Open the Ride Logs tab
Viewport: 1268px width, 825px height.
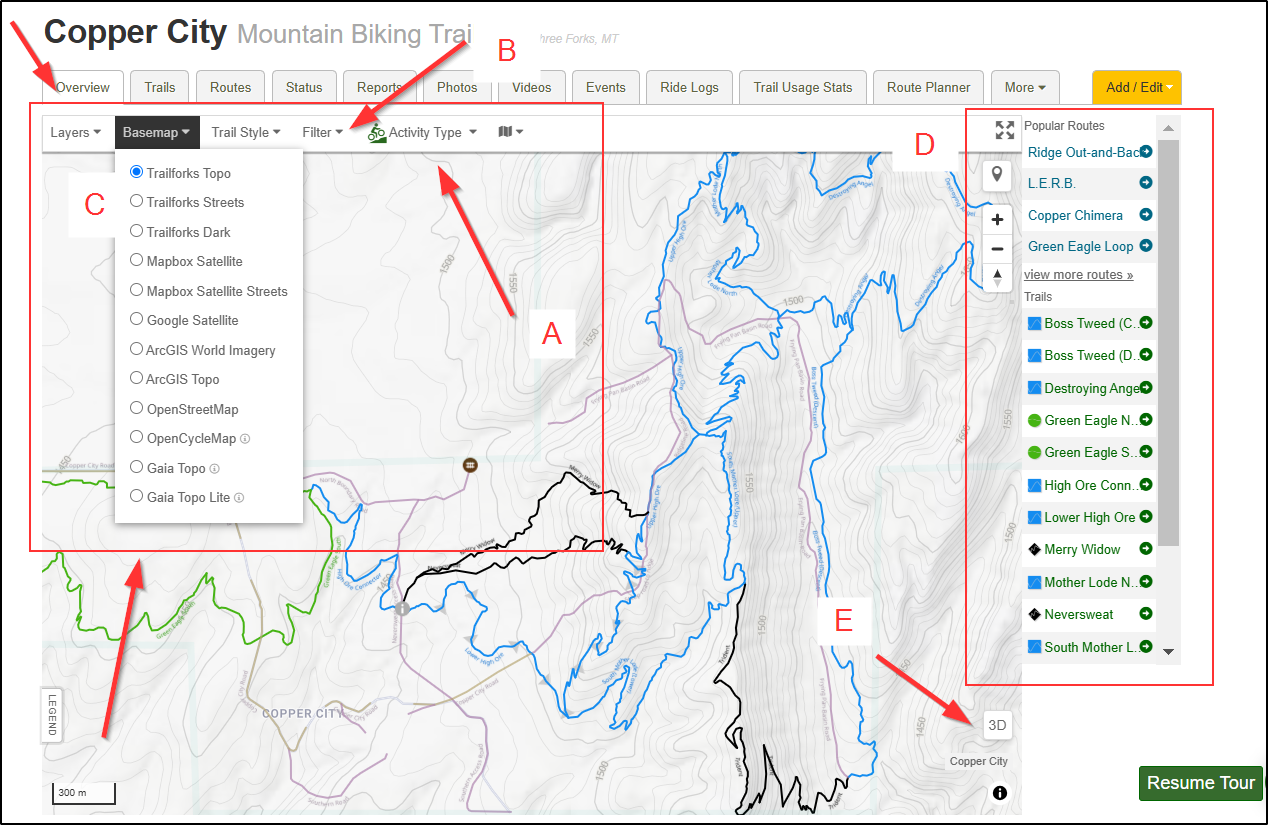[689, 87]
